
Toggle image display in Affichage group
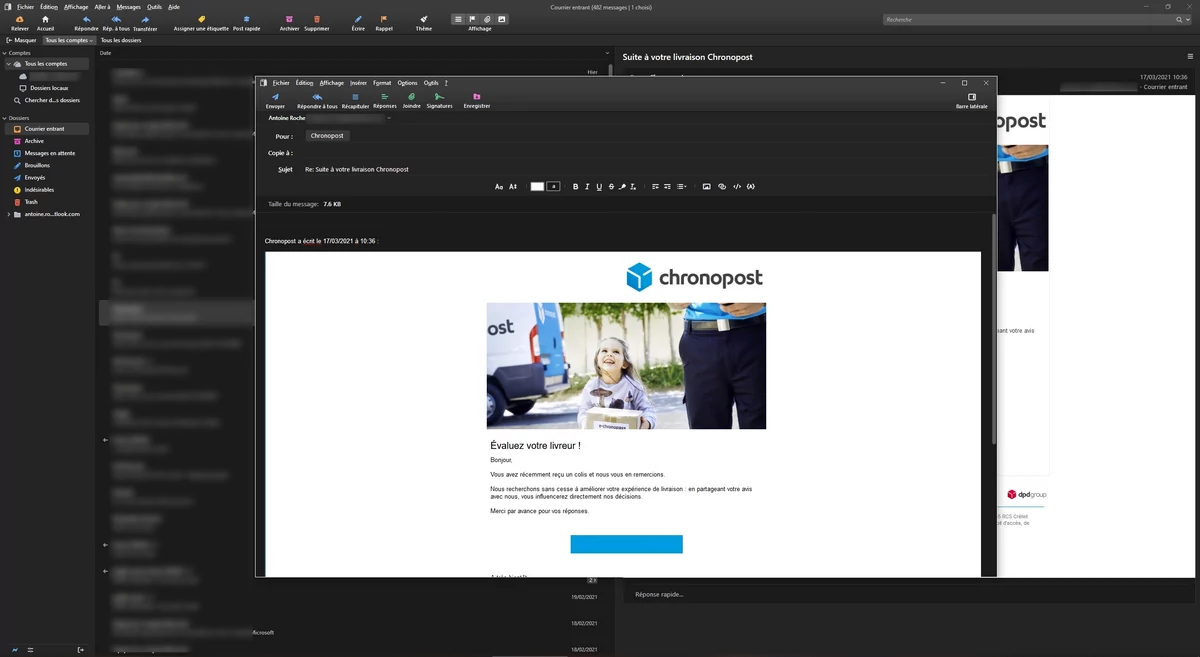[x=502, y=19]
